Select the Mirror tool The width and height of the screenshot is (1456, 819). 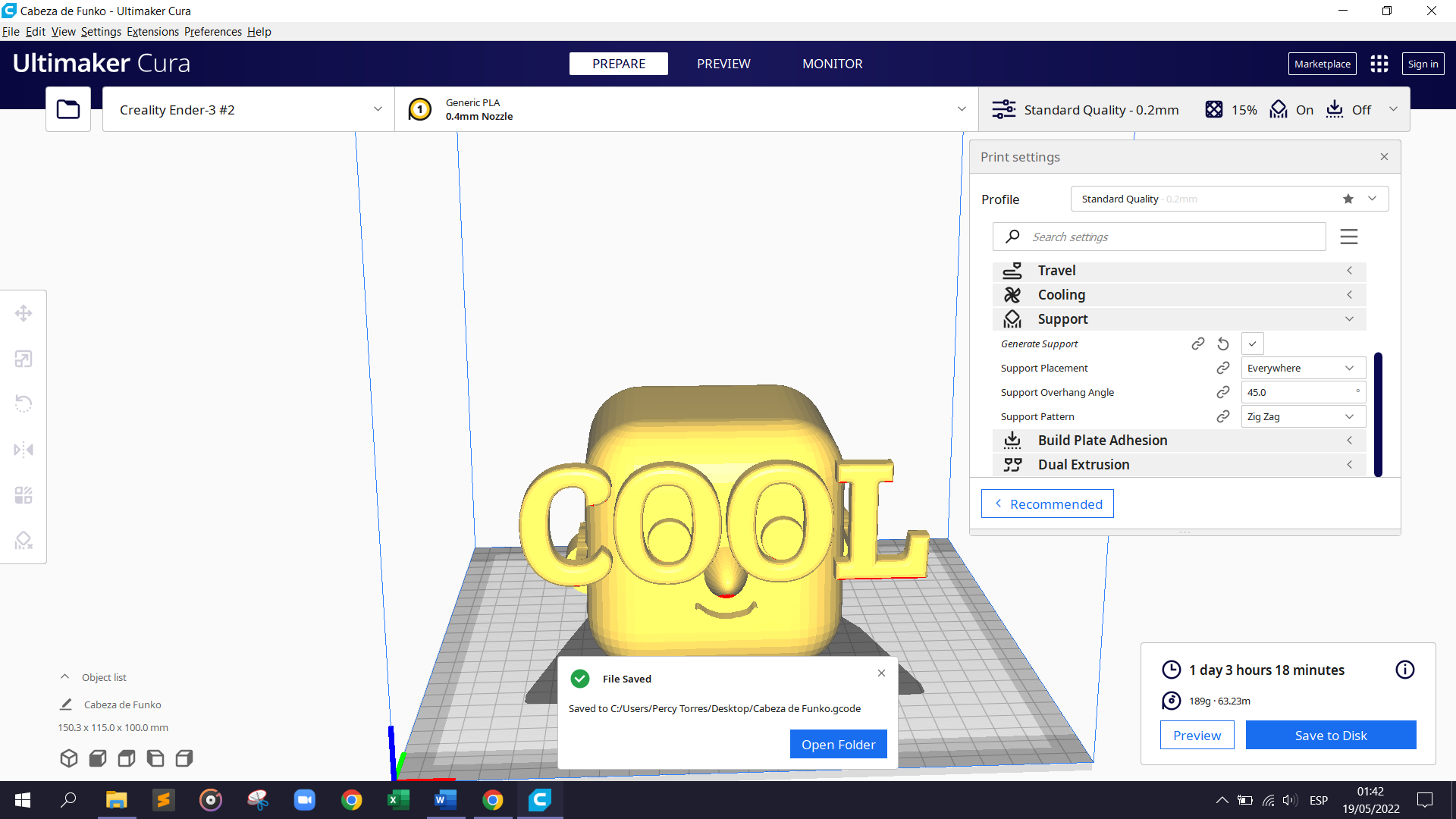(x=24, y=449)
